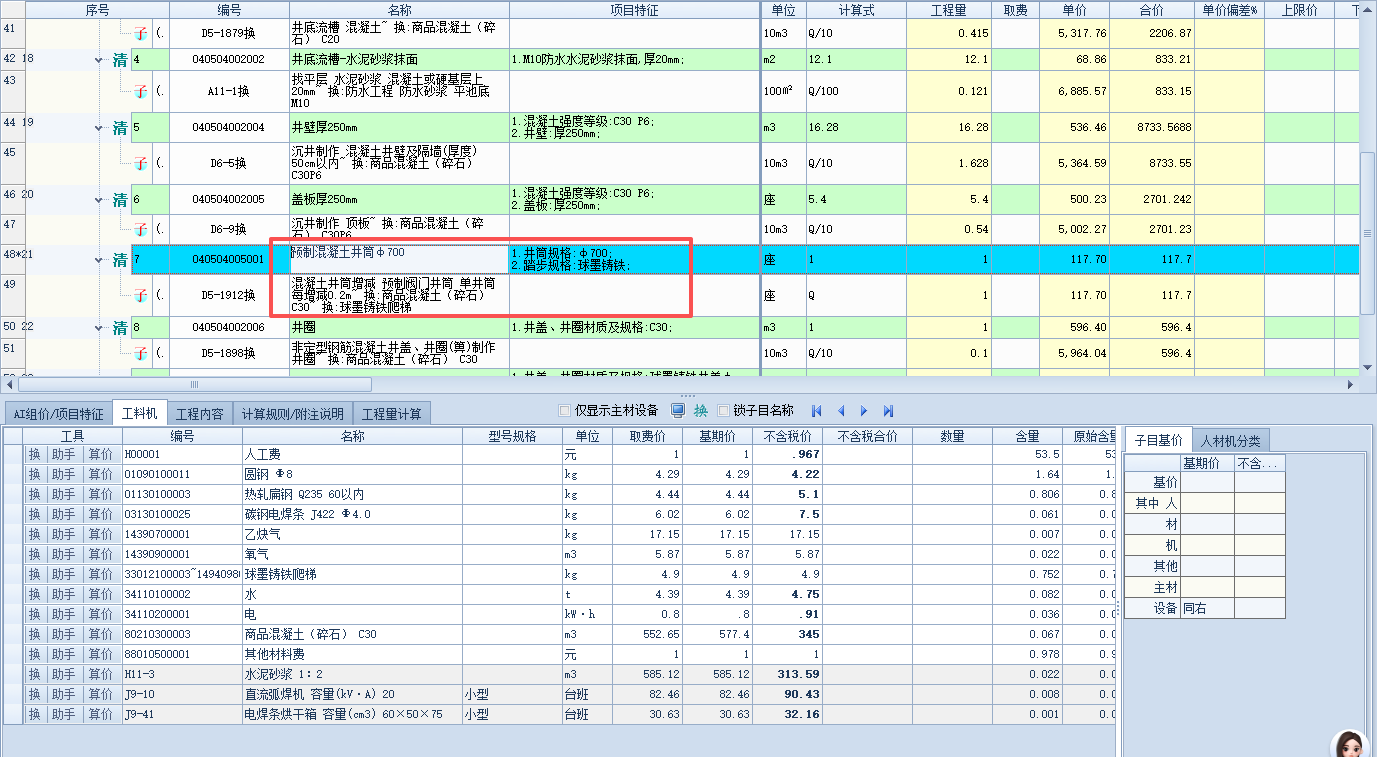The image size is (1377, 757).
Task: Go to next record arrow
Action: pyautogui.click(x=864, y=411)
